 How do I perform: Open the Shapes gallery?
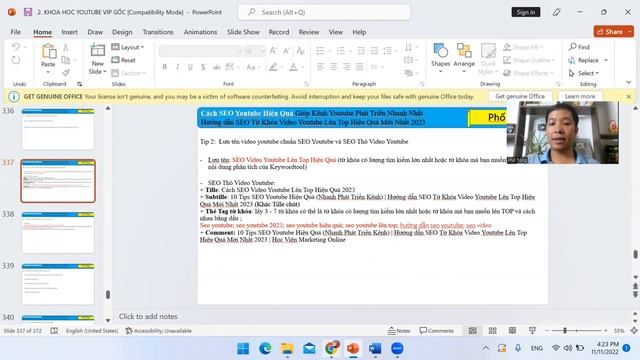click(440, 58)
